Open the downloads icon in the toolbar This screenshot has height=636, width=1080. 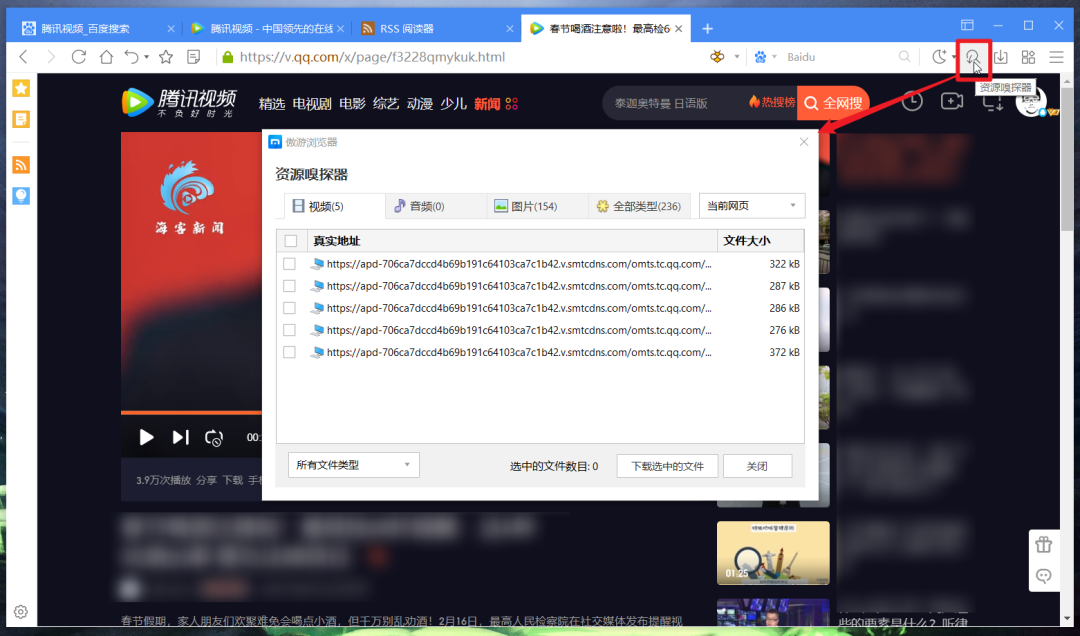pos(1001,57)
